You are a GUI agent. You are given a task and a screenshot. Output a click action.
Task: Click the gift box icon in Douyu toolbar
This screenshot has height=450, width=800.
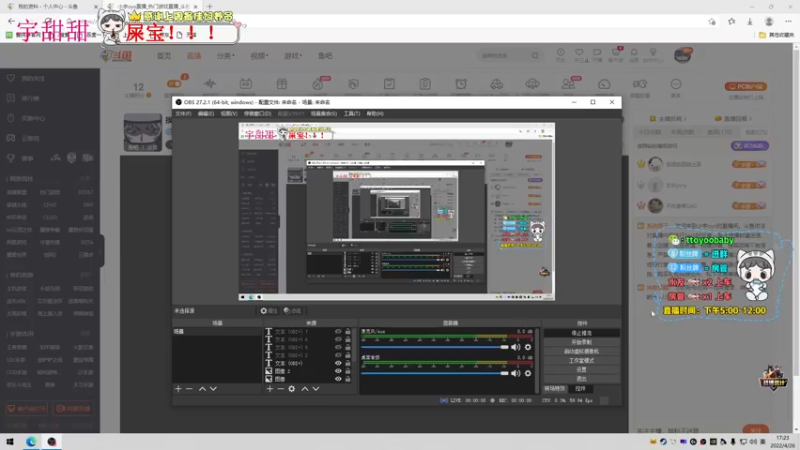click(x=282, y=84)
